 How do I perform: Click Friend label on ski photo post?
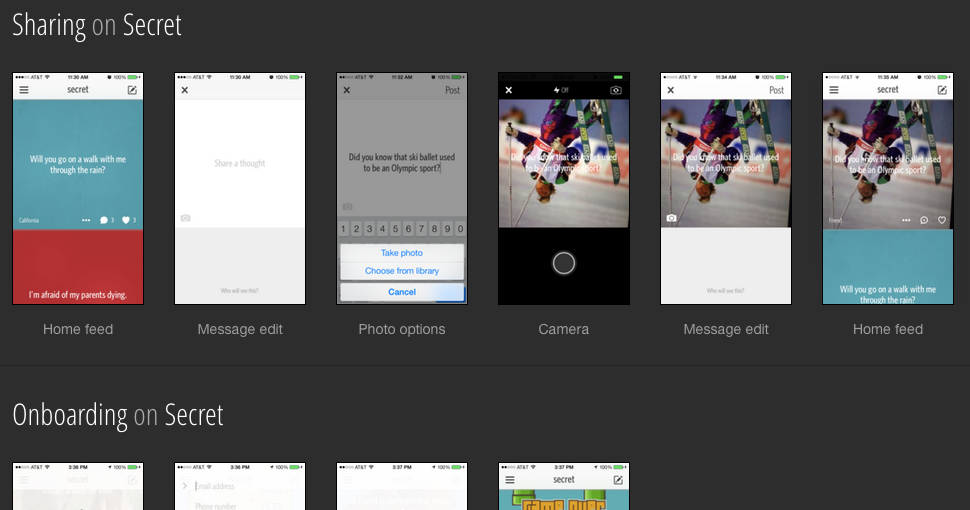pos(835,220)
